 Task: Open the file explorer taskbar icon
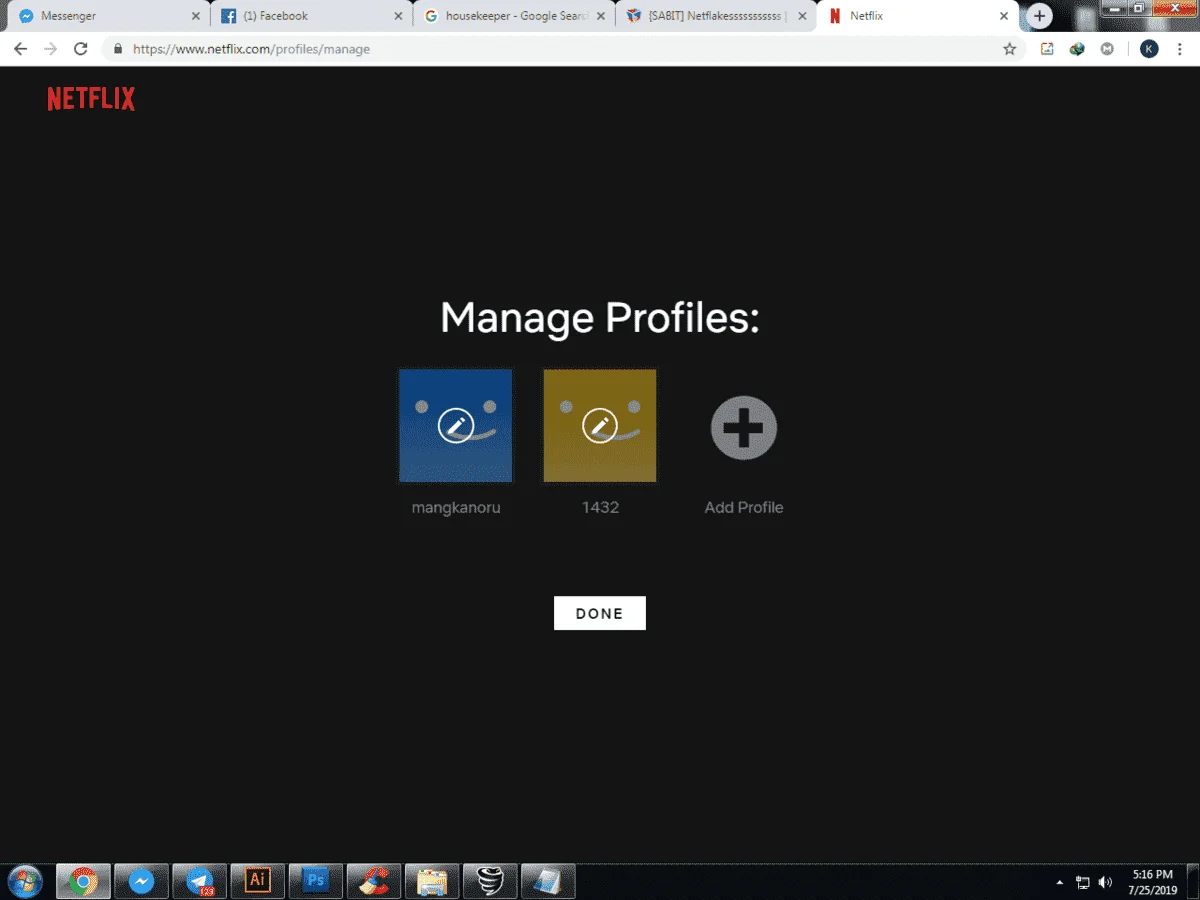(431, 881)
